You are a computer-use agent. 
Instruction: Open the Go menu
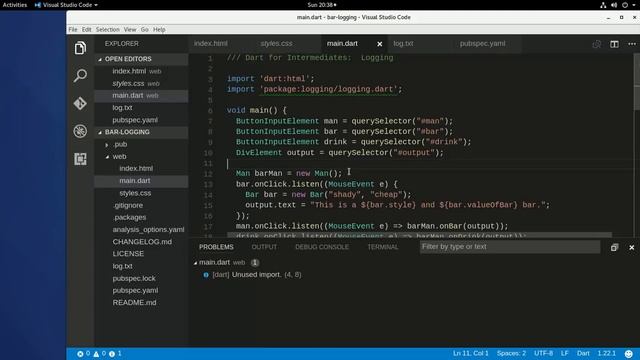pyautogui.click(x=144, y=29)
